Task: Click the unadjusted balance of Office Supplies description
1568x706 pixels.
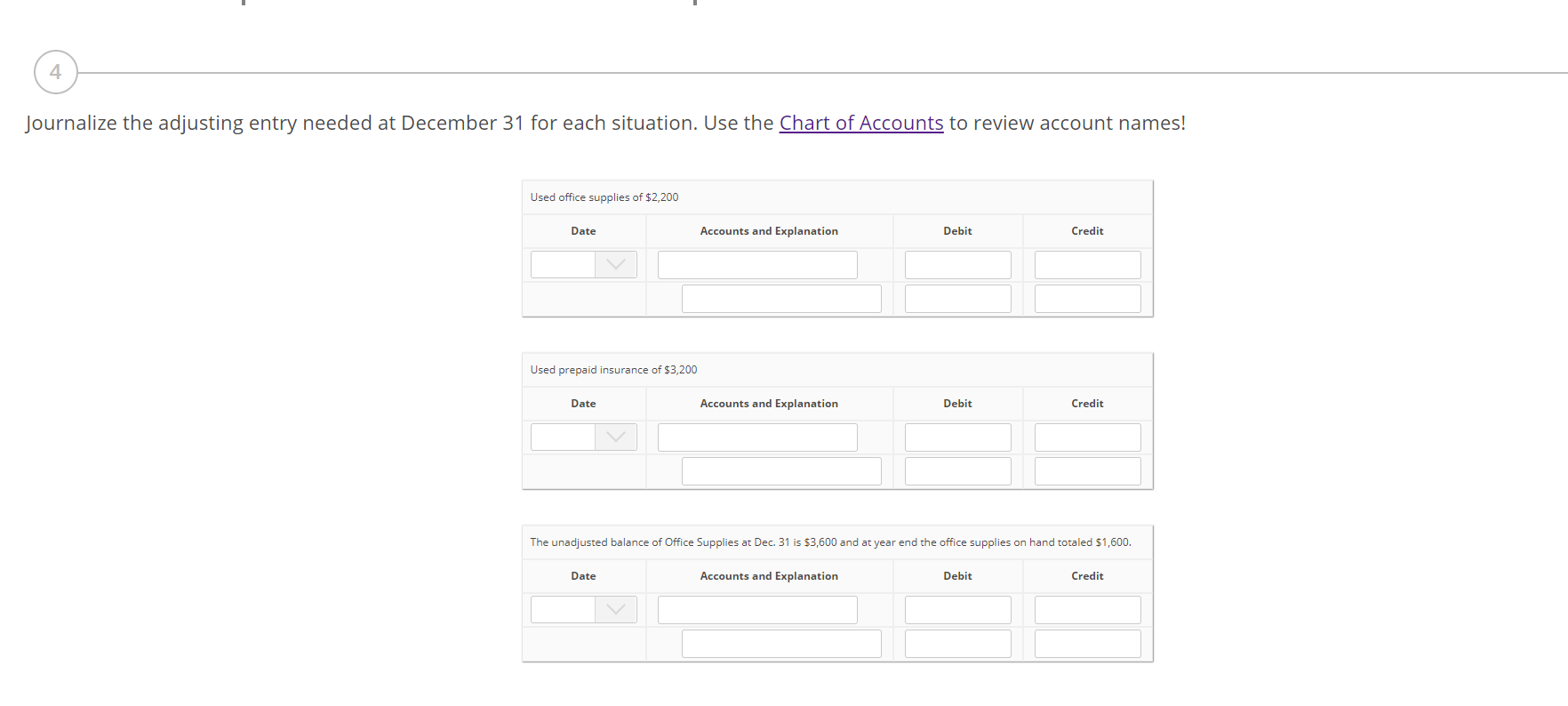Action: (830, 542)
